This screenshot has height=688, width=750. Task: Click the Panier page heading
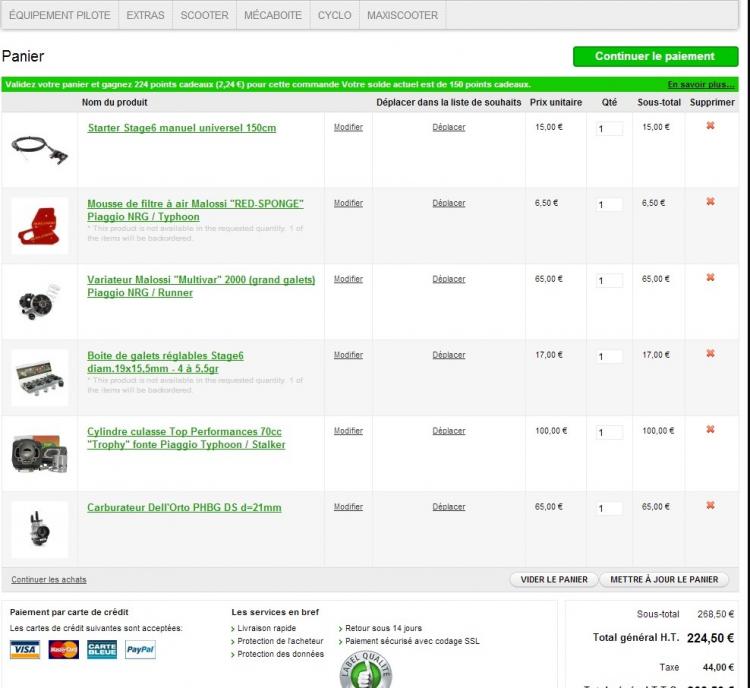pyautogui.click(x=23, y=56)
